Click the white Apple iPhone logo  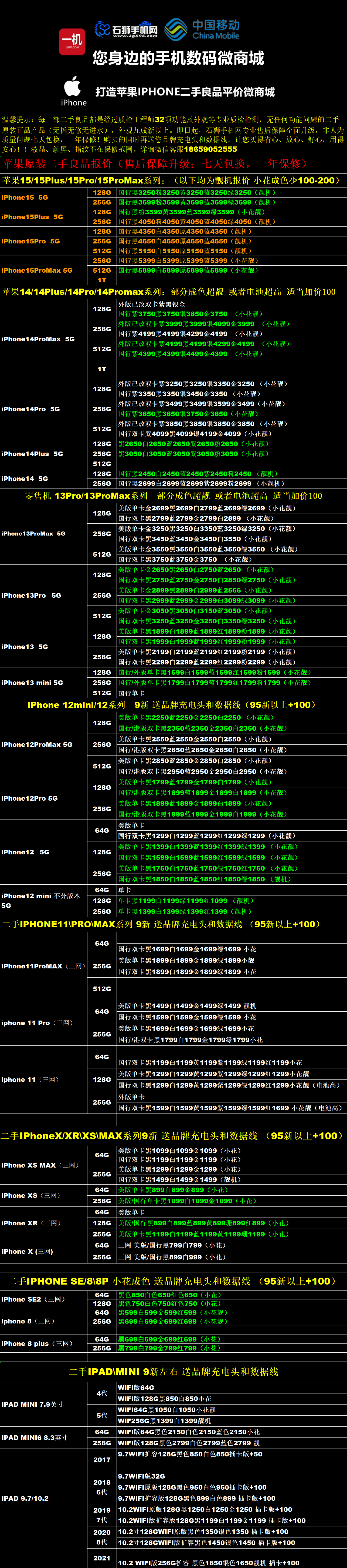tap(74, 91)
